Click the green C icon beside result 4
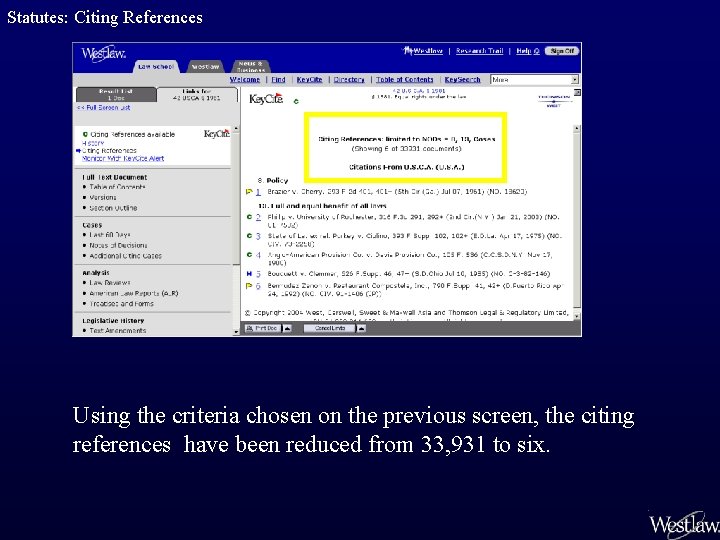This screenshot has width=720, height=540. (249, 254)
